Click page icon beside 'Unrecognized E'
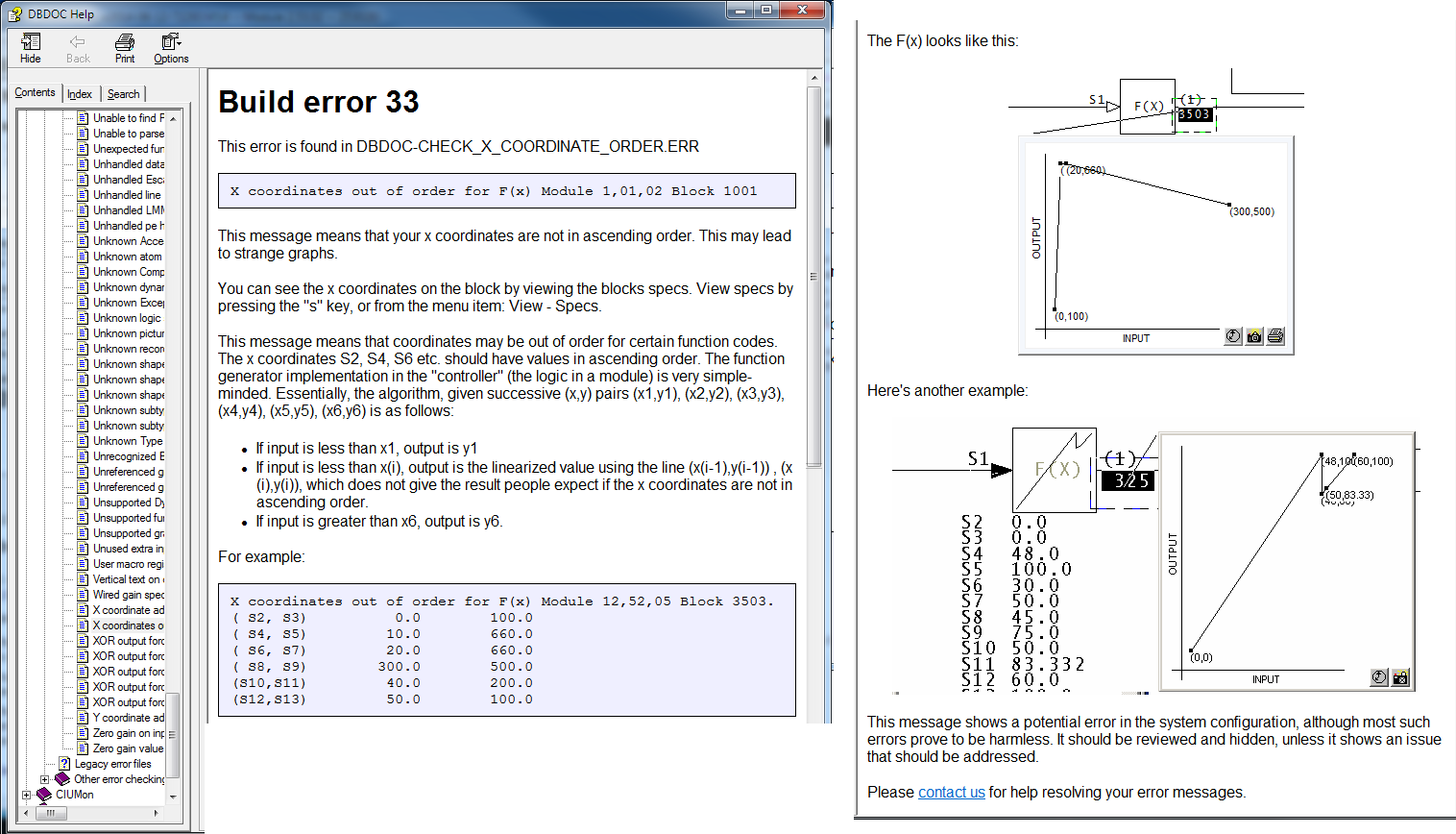1456x834 pixels. (83, 456)
